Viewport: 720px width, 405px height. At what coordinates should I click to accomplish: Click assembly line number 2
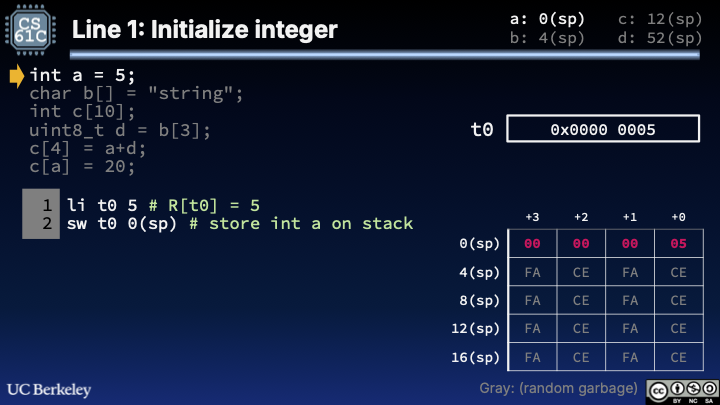[x=46, y=223]
